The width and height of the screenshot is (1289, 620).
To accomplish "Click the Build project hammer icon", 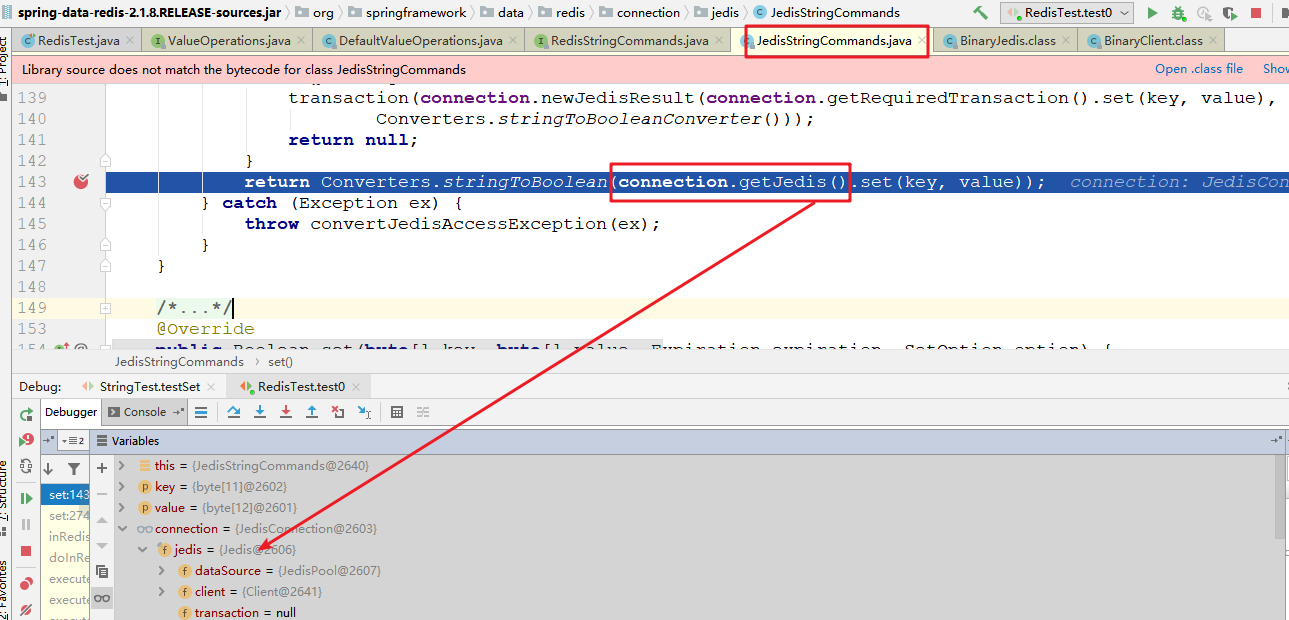I will (x=980, y=13).
